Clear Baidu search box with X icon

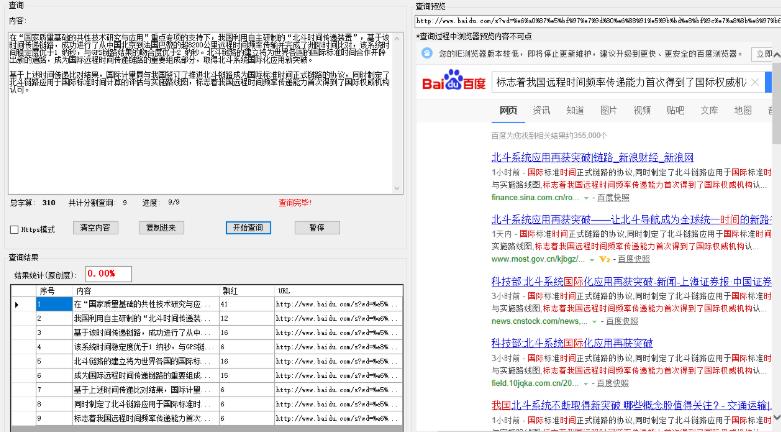point(755,82)
